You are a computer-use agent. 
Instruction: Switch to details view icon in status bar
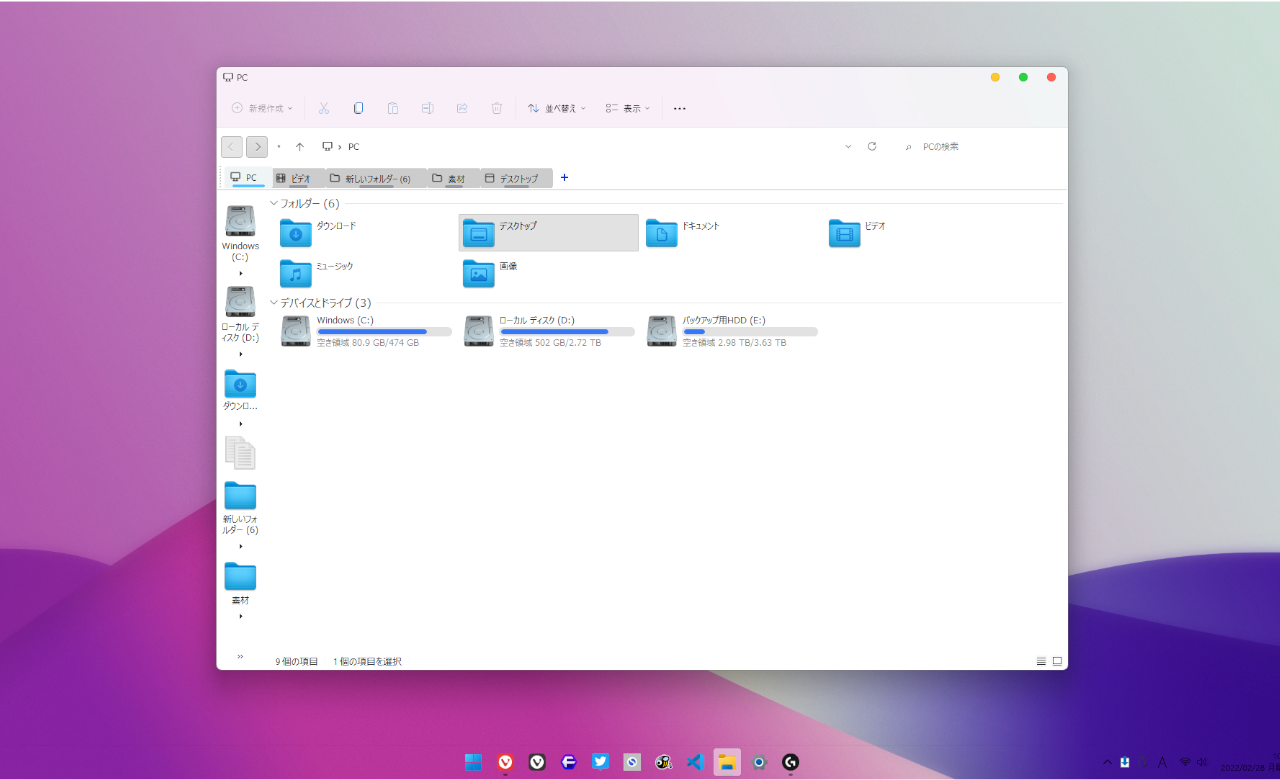point(1041,661)
